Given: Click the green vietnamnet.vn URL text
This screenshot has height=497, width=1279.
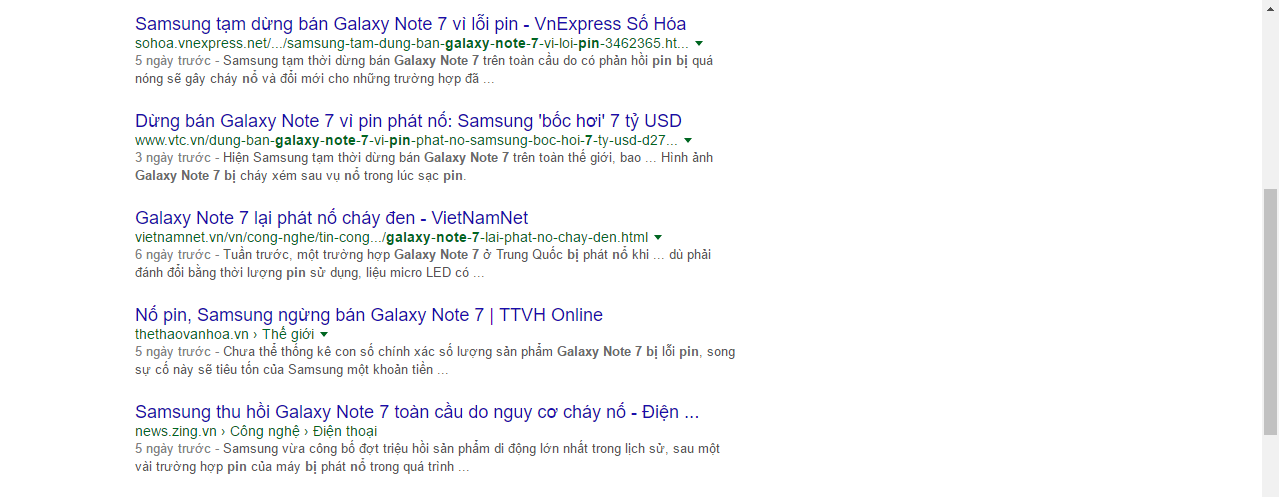Looking at the screenshot, I should pos(391,238).
